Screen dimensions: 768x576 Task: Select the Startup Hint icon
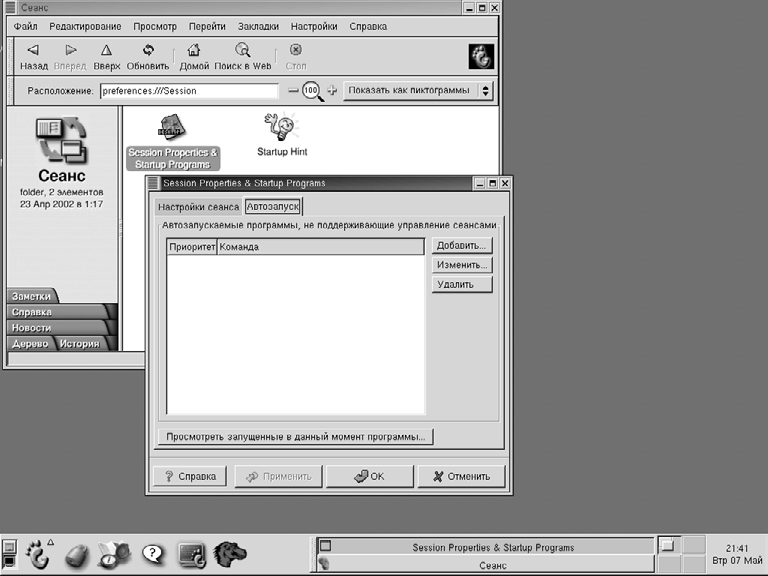tap(282, 127)
